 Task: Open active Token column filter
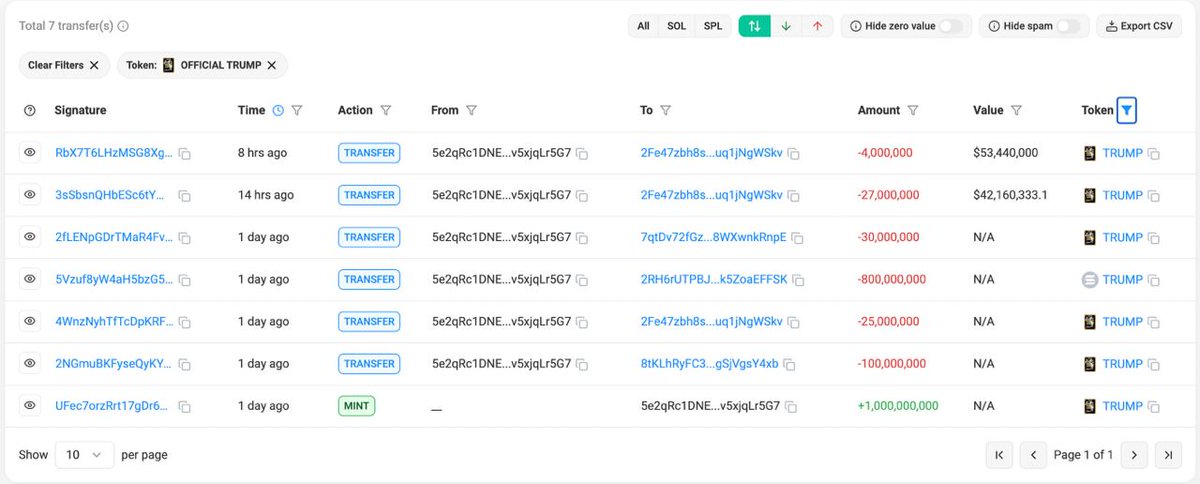1127,110
